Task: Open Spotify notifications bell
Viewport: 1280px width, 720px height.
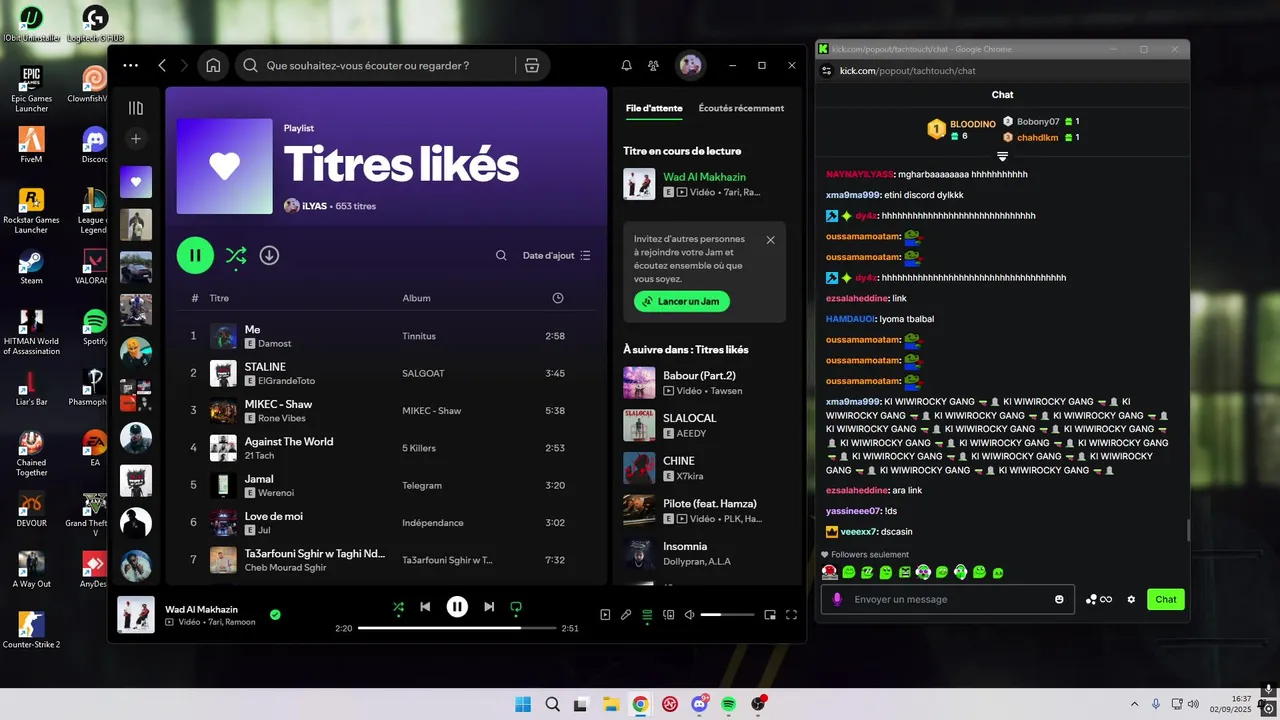Action: coord(626,65)
